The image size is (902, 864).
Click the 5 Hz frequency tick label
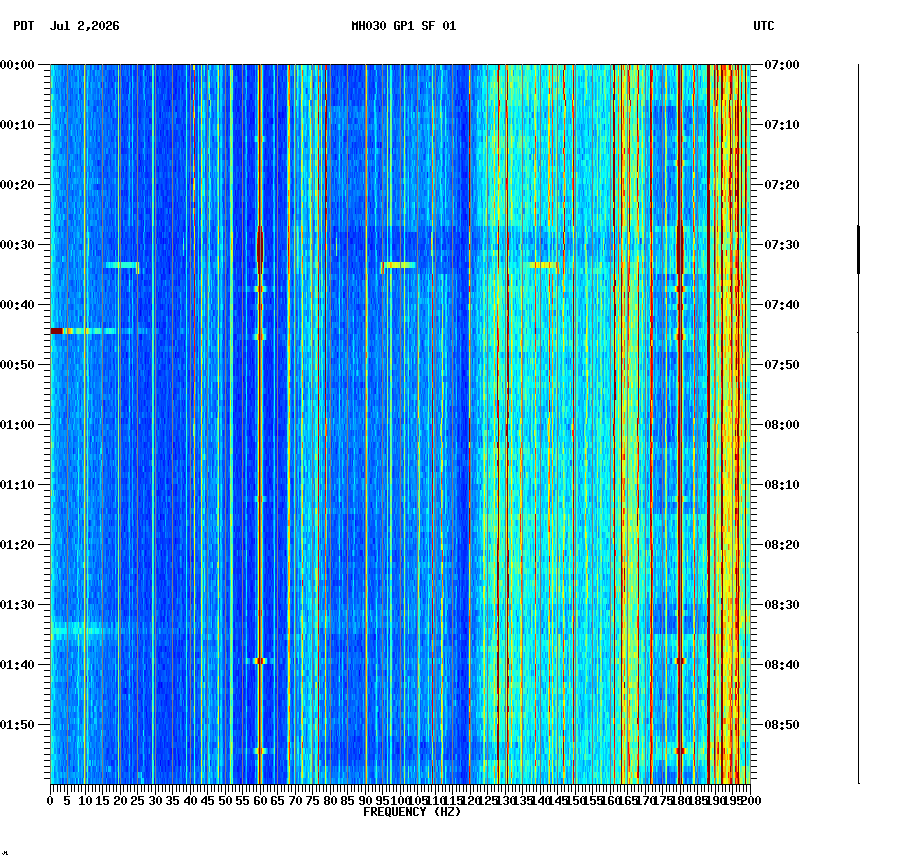(67, 801)
